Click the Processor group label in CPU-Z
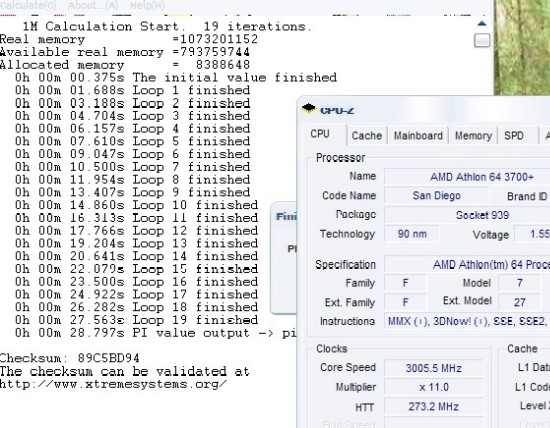 pos(340,158)
